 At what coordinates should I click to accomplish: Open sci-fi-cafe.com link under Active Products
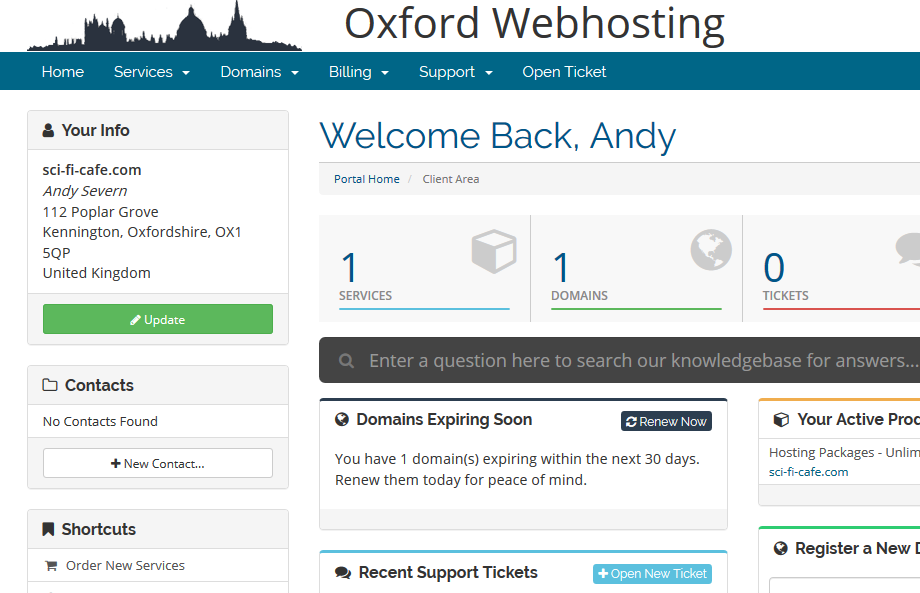[x=809, y=472]
